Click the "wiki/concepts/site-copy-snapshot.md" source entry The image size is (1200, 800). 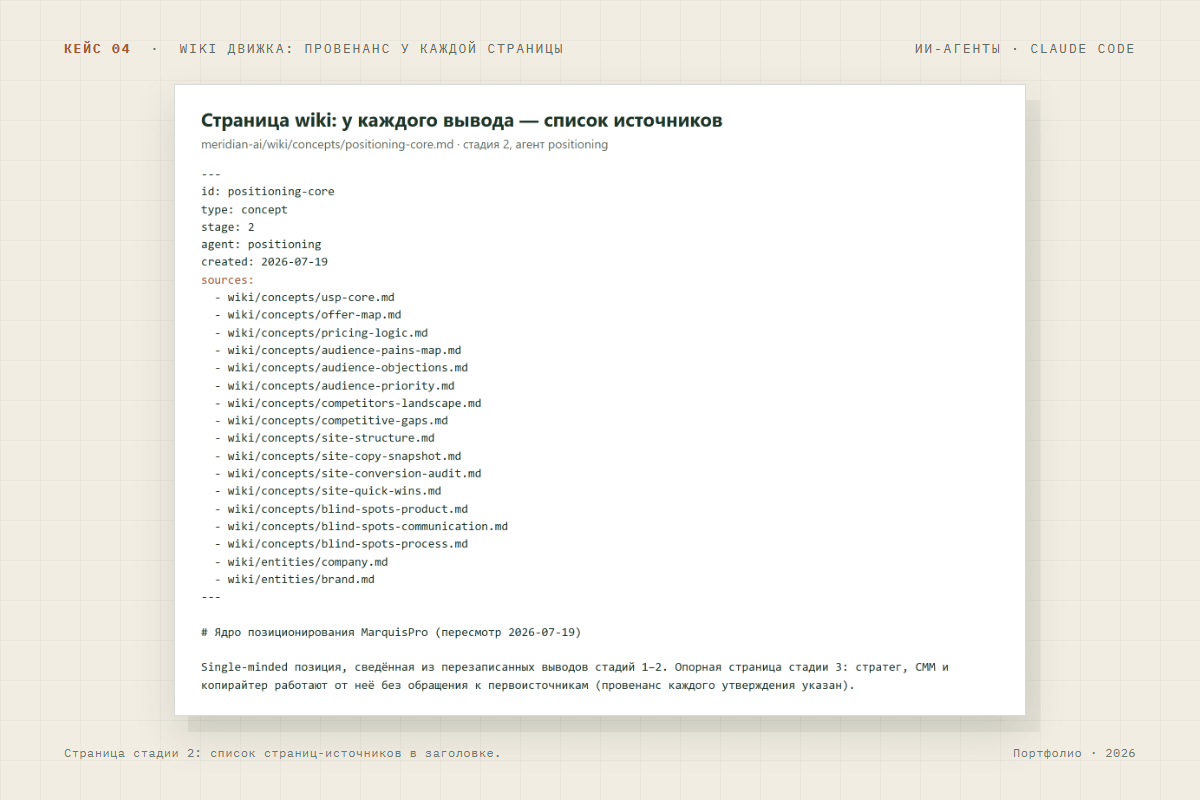[x=344, y=456]
